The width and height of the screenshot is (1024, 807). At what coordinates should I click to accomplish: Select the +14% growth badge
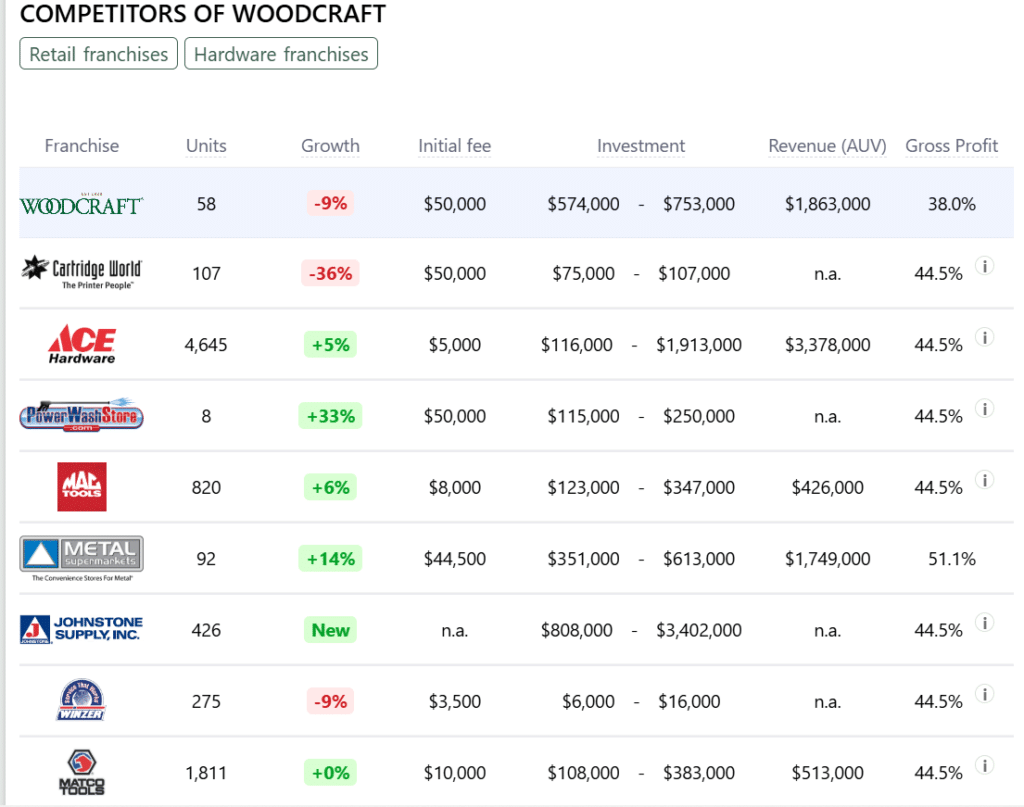tap(330, 559)
